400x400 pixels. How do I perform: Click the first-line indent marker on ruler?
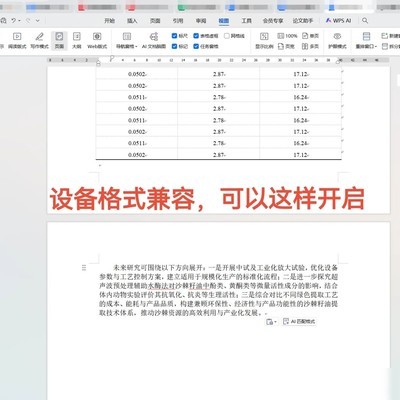tap(112, 58)
